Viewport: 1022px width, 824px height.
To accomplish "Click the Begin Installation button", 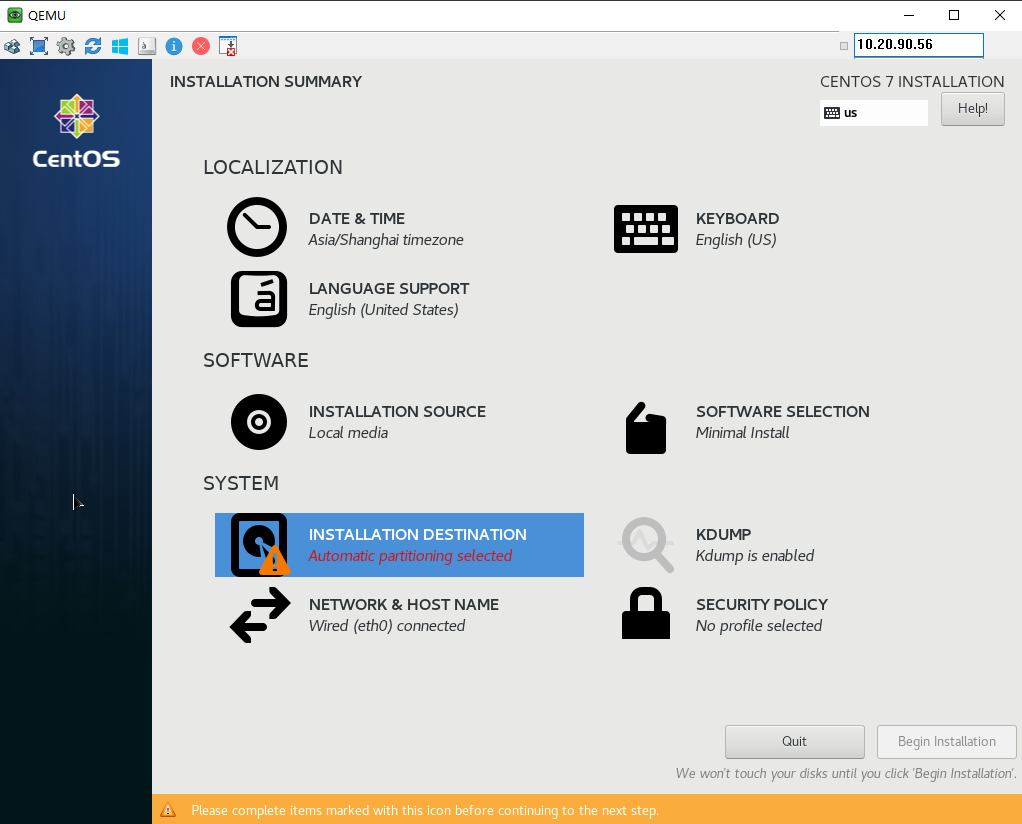I will 946,742.
